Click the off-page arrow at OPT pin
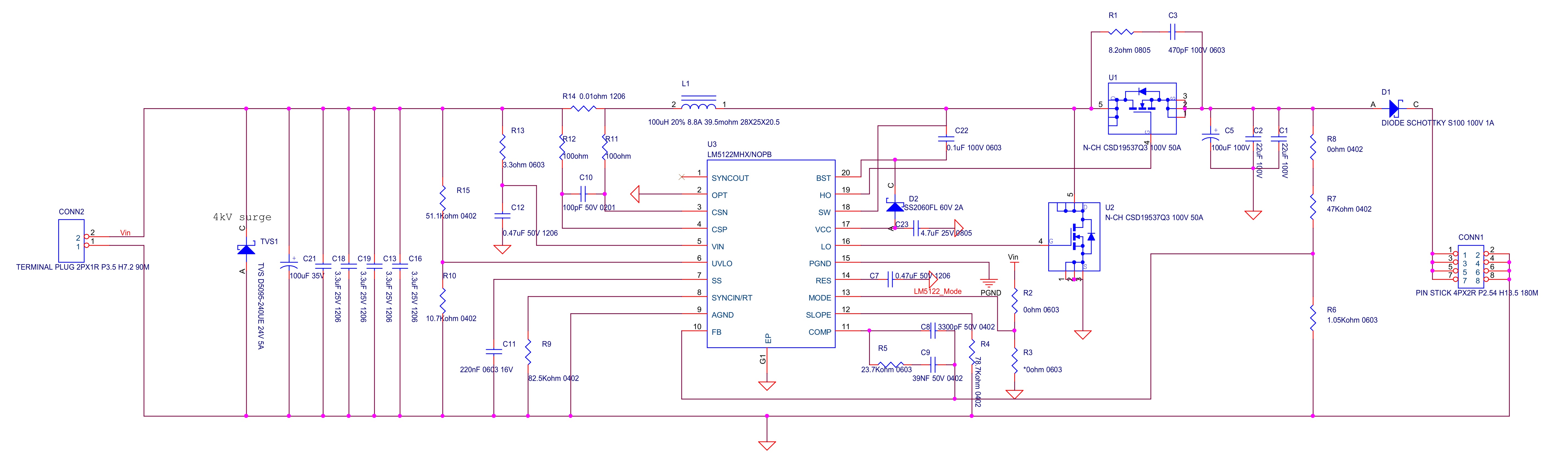 click(635, 194)
